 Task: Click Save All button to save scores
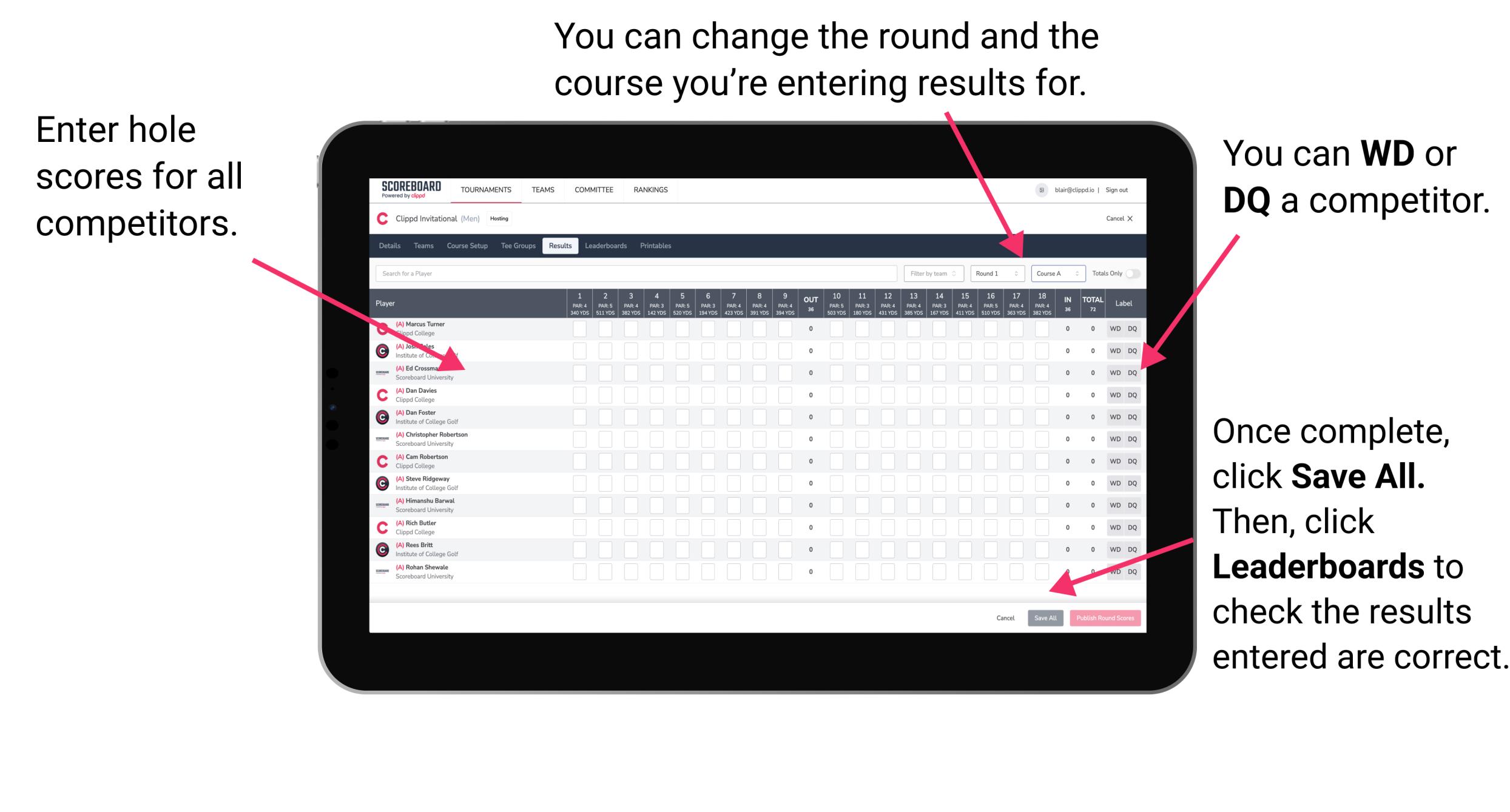[x=1045, y=618]
